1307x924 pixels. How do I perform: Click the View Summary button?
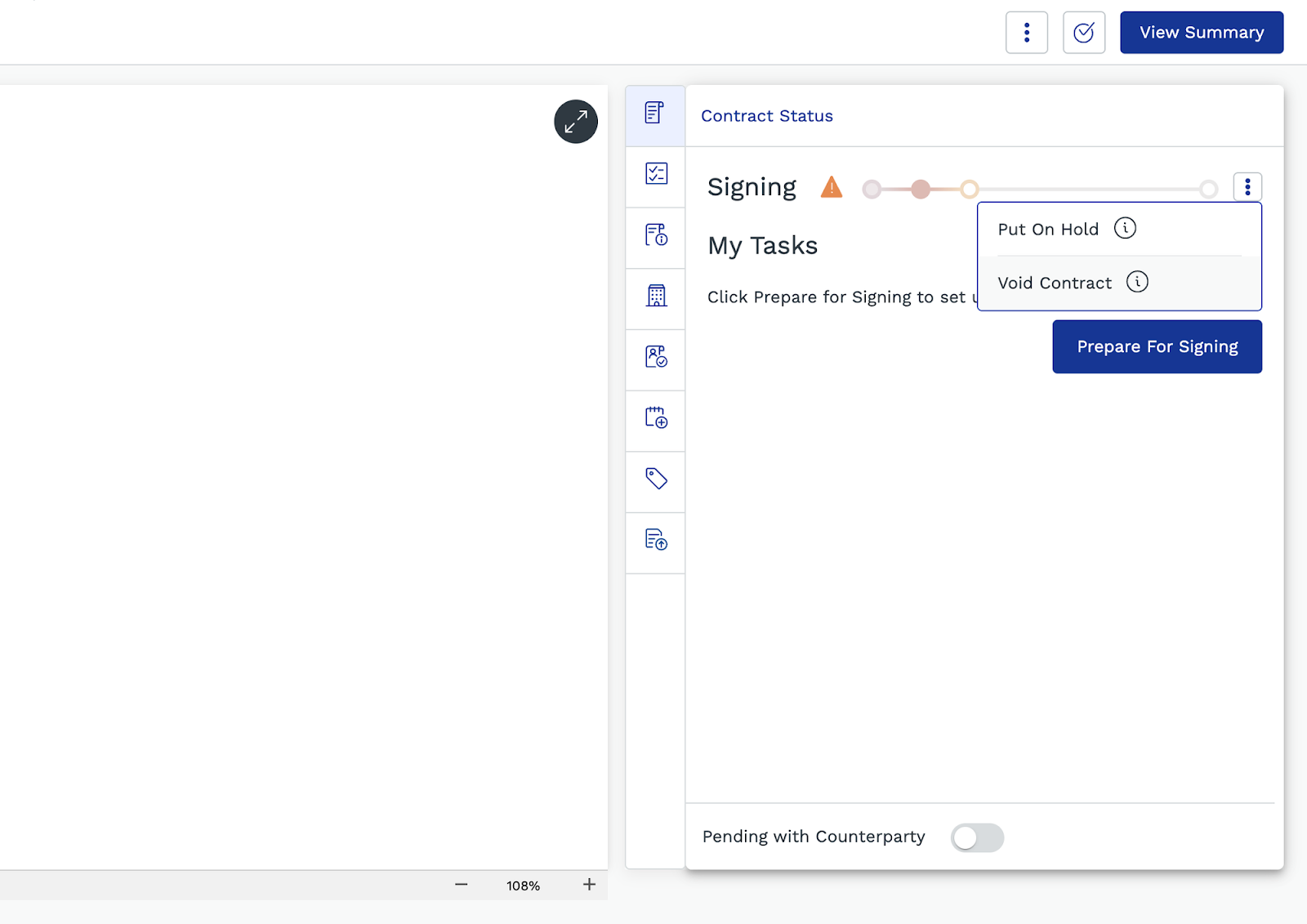point(1201,33)
